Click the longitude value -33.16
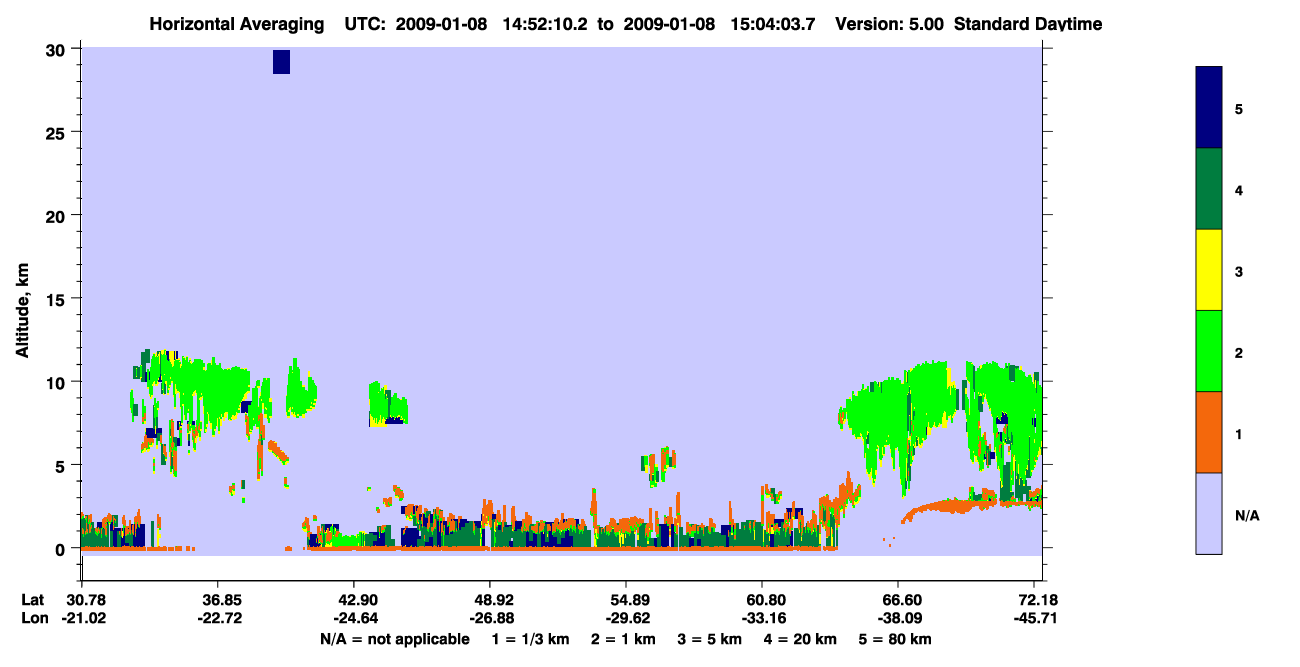 tap(762, 618)
